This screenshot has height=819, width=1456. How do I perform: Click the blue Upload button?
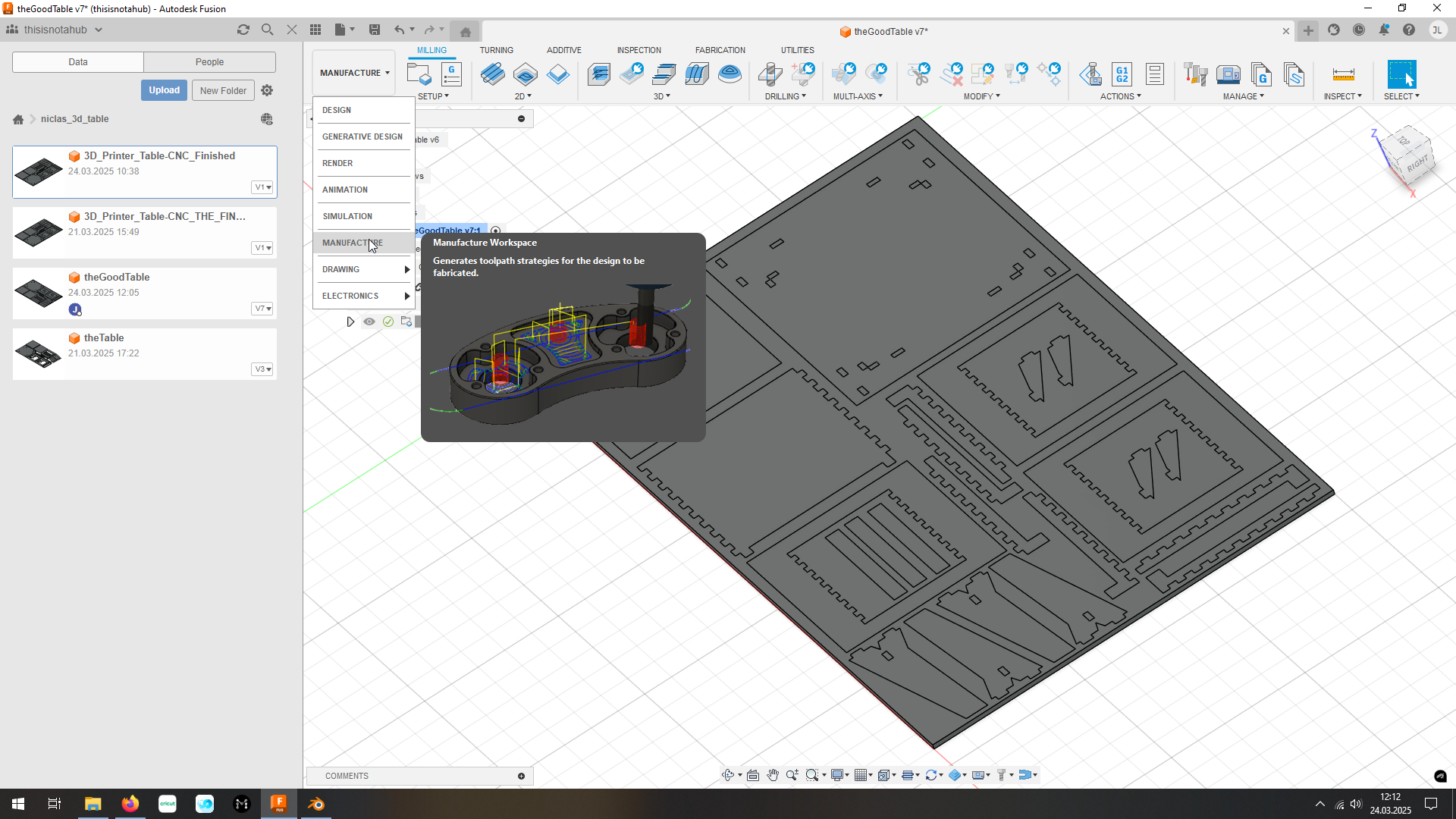pos(164,90)
